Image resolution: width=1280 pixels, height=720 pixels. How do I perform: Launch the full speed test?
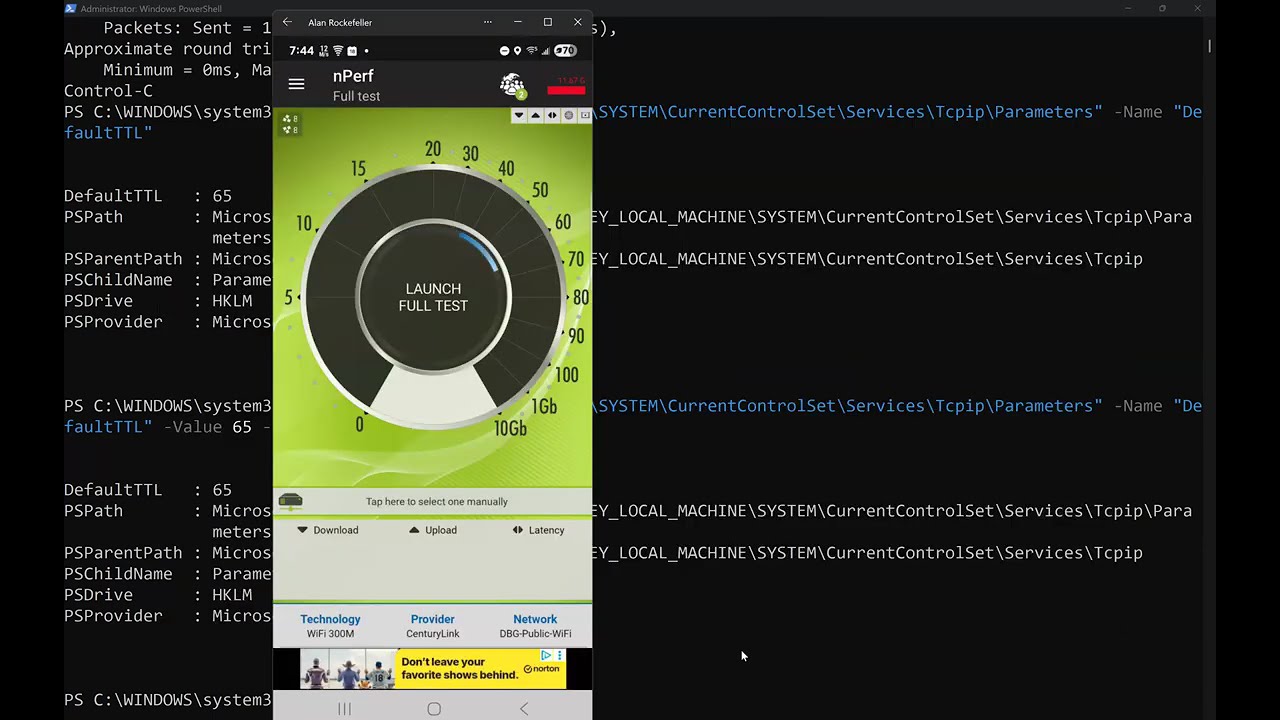[433, 297]
